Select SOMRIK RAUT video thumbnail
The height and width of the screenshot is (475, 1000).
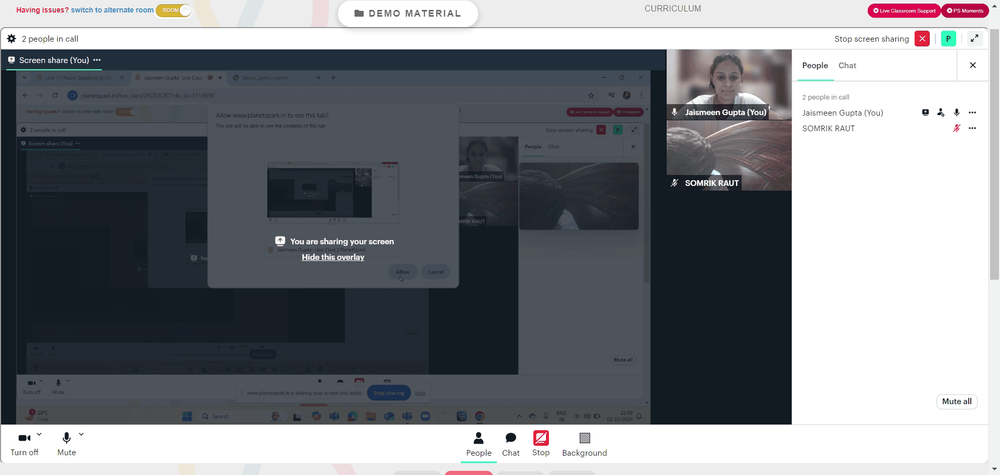[729, 156]
